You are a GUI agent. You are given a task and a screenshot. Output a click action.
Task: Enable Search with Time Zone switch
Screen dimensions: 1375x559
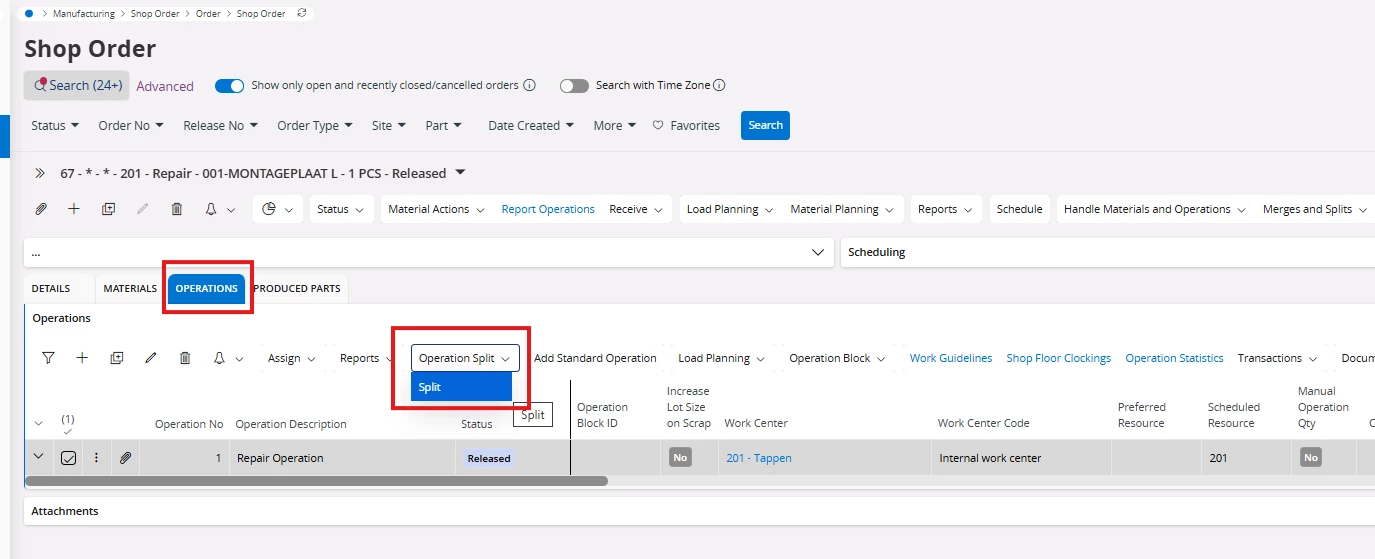[574, 86]
